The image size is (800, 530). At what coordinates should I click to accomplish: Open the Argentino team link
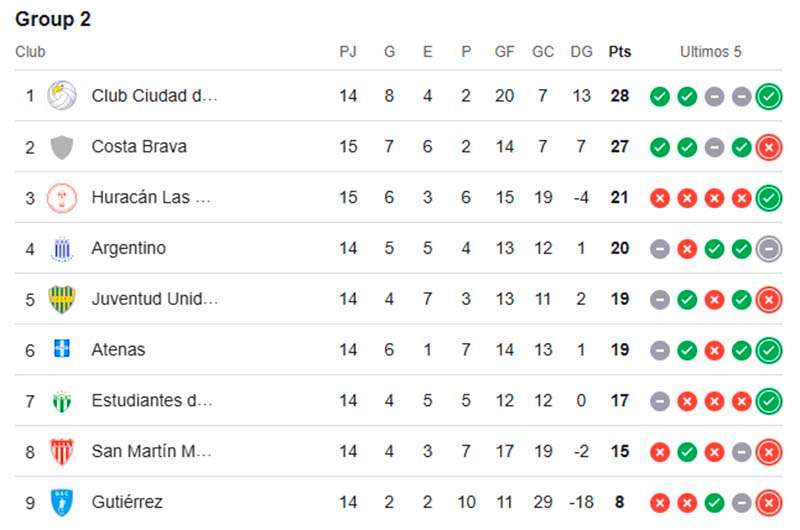click(129, 248)
